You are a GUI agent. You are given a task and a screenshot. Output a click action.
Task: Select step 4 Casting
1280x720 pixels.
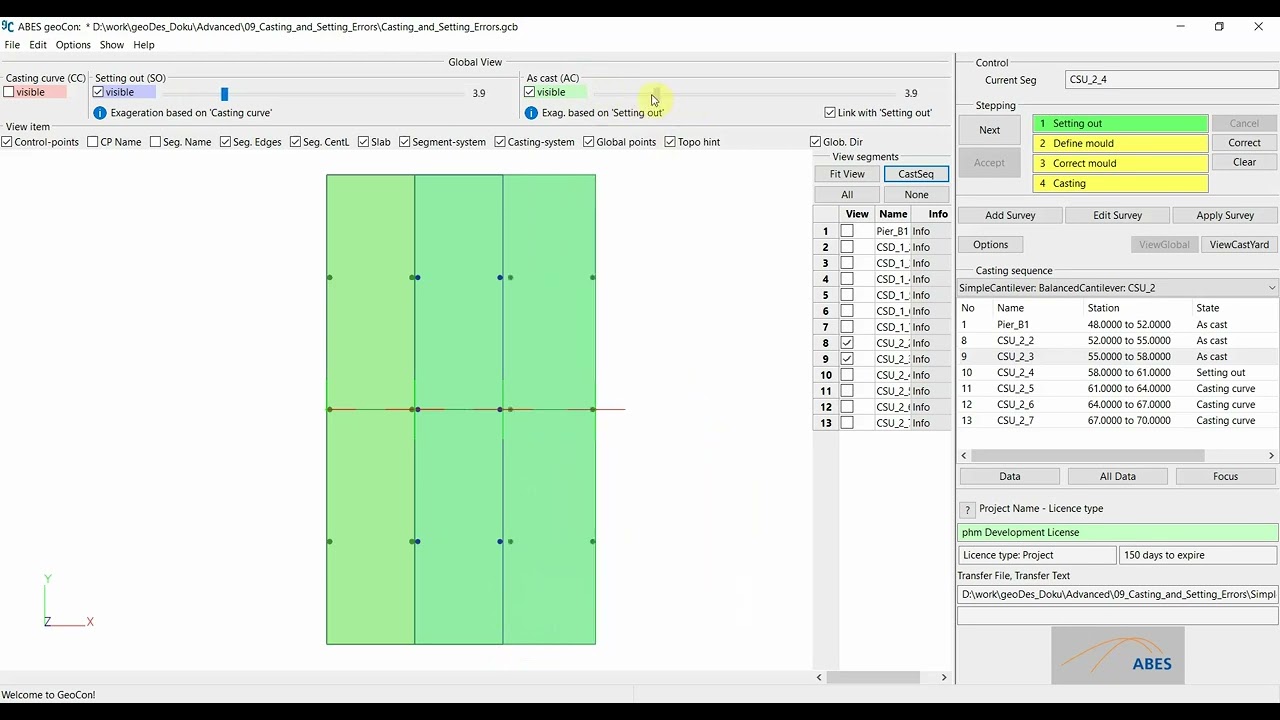pyautogui.click(x=1120, y=184)
